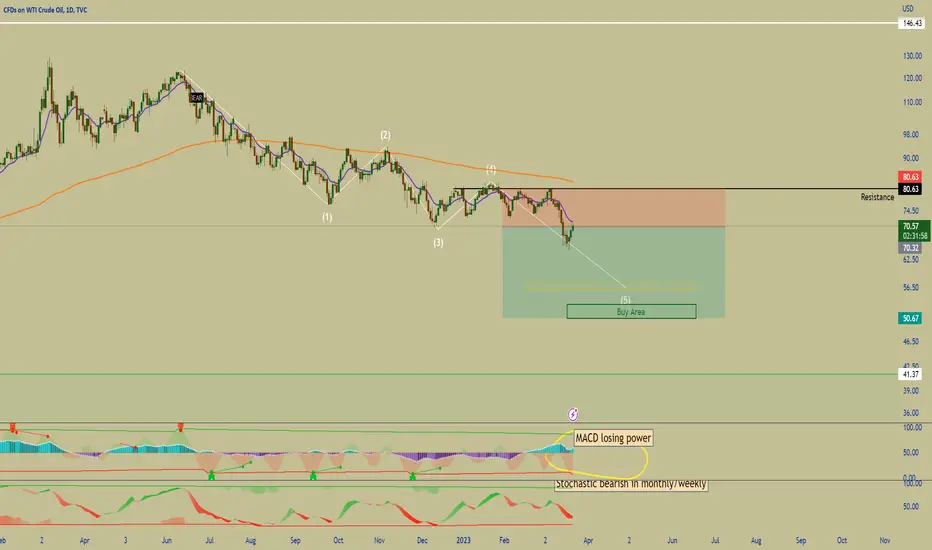Select the USD currency label on price axis
This screenshot has width=932, height=550.
click(907, 8)
